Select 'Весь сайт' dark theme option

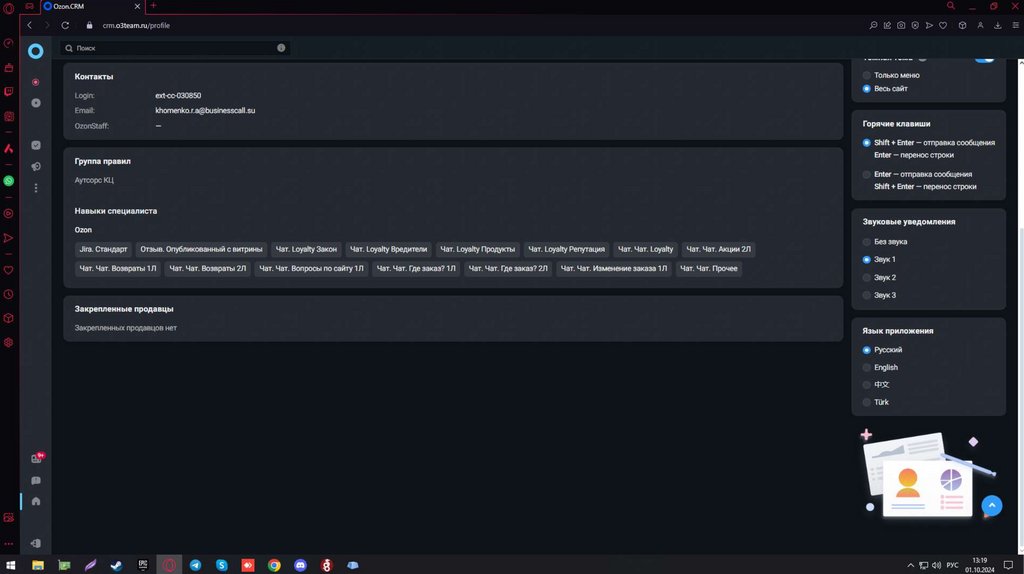coord(885,89)
